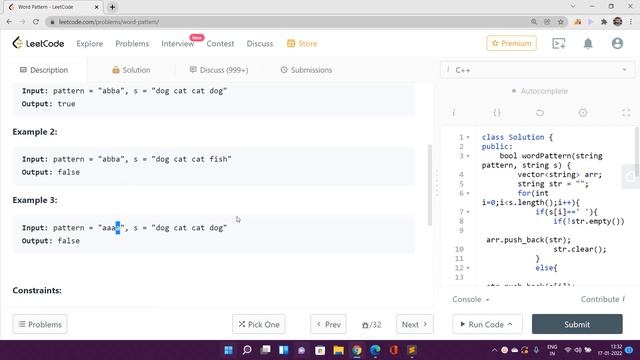Open the Store link

pos(302,44)
